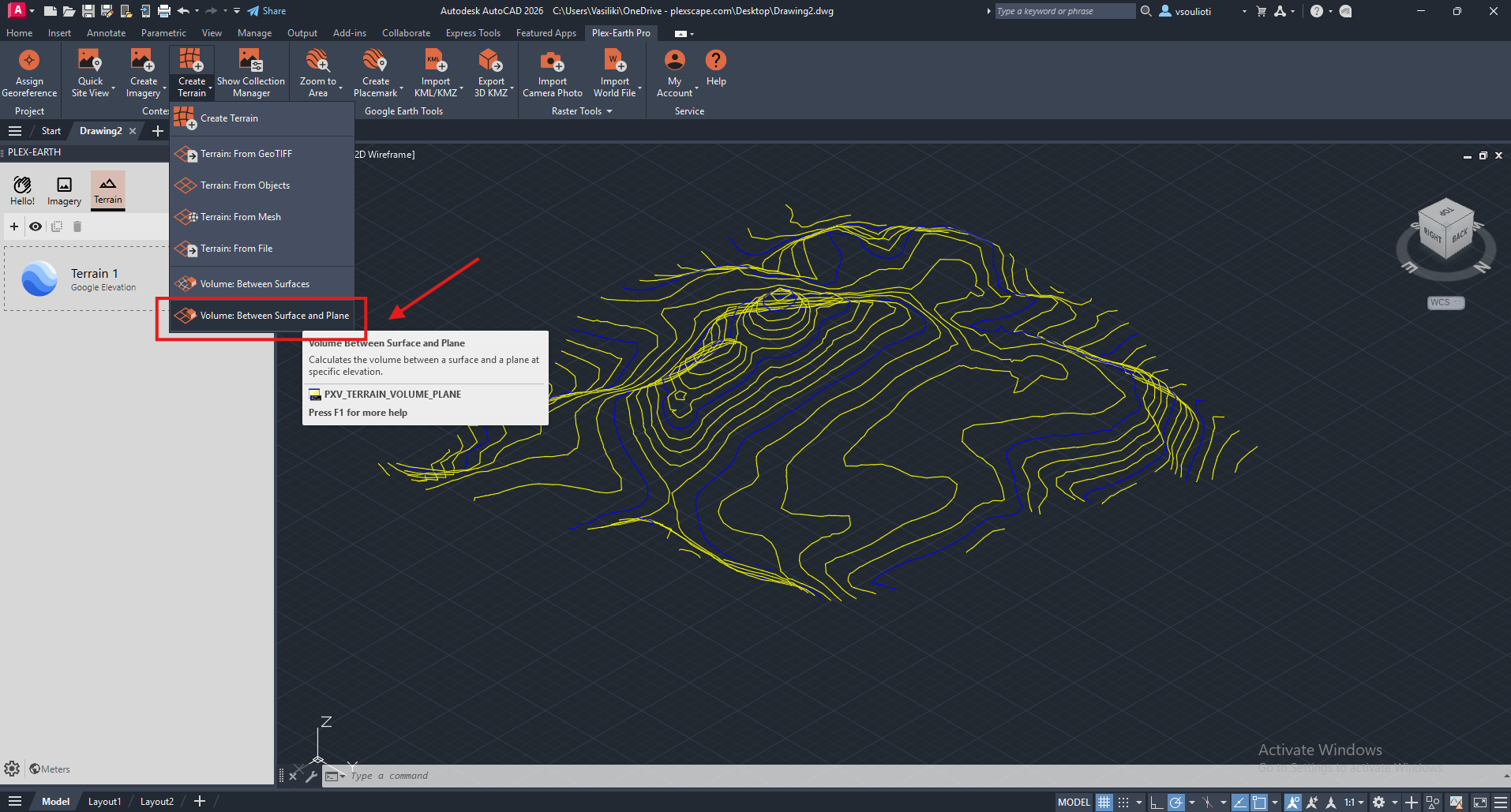Click the Plot printer icon
Screen dimensions: 1511x812
(163, 11)
